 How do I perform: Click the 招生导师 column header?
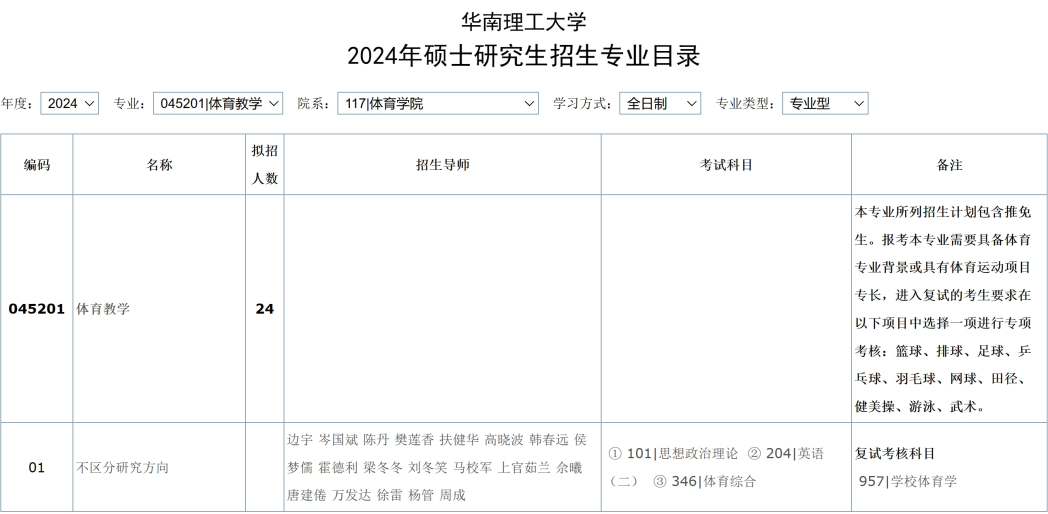click(x=442, y=165)
